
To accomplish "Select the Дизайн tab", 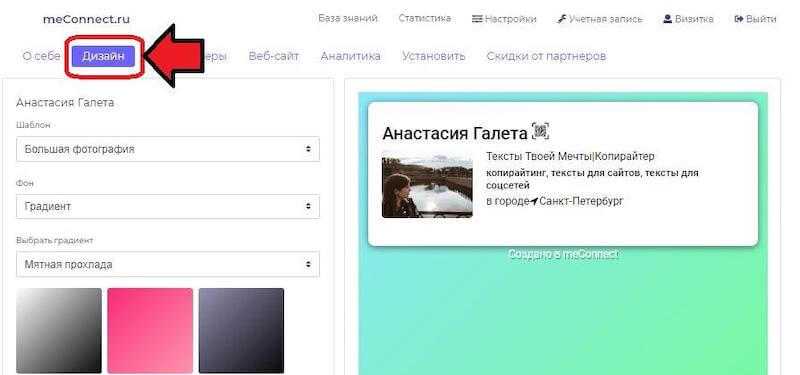I will [x=104, y=56].
